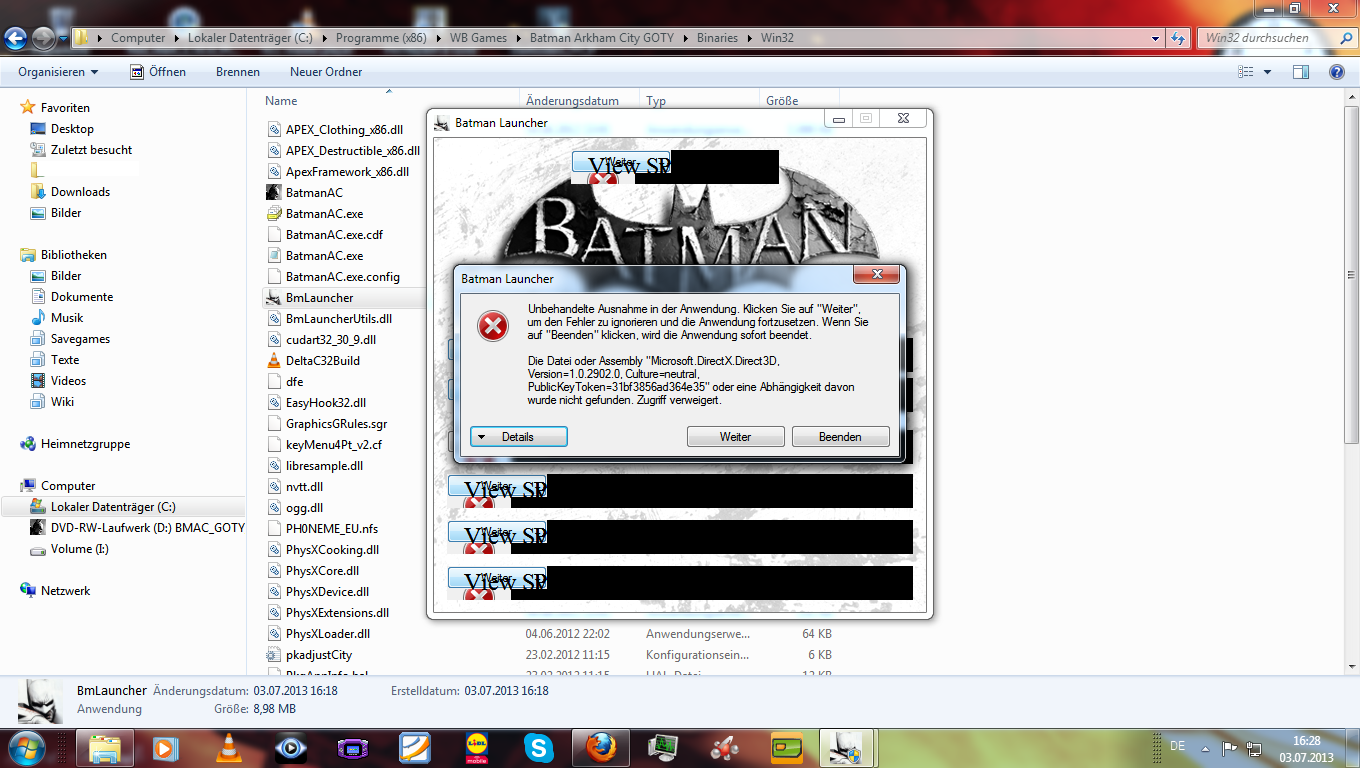Open Heimnetzgruppe in the navigation pane
Screen dimensions: 1360x768
click(x=85, y=444)
